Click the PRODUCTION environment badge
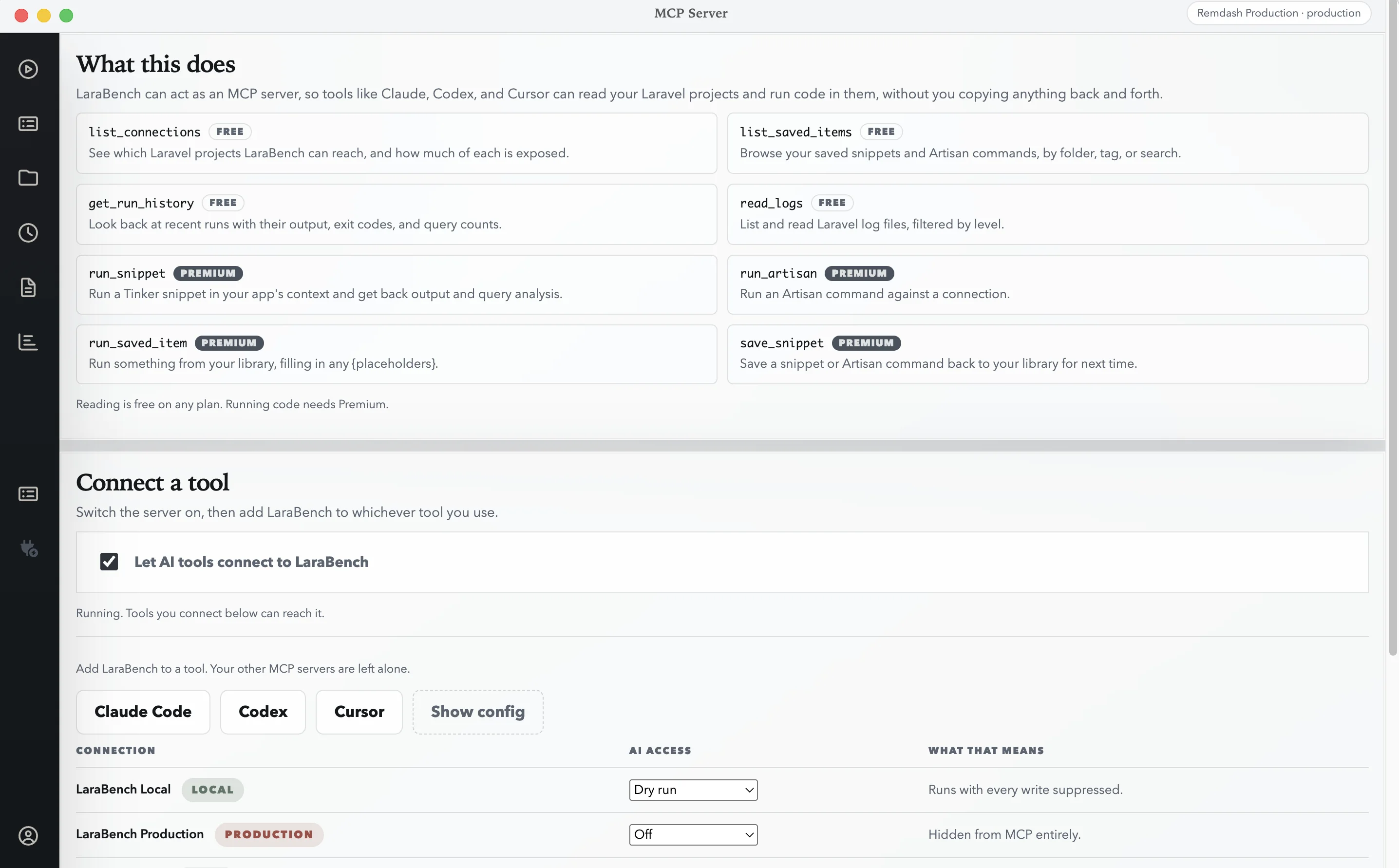Screen dimensions: 1399x868 (269, 835)
